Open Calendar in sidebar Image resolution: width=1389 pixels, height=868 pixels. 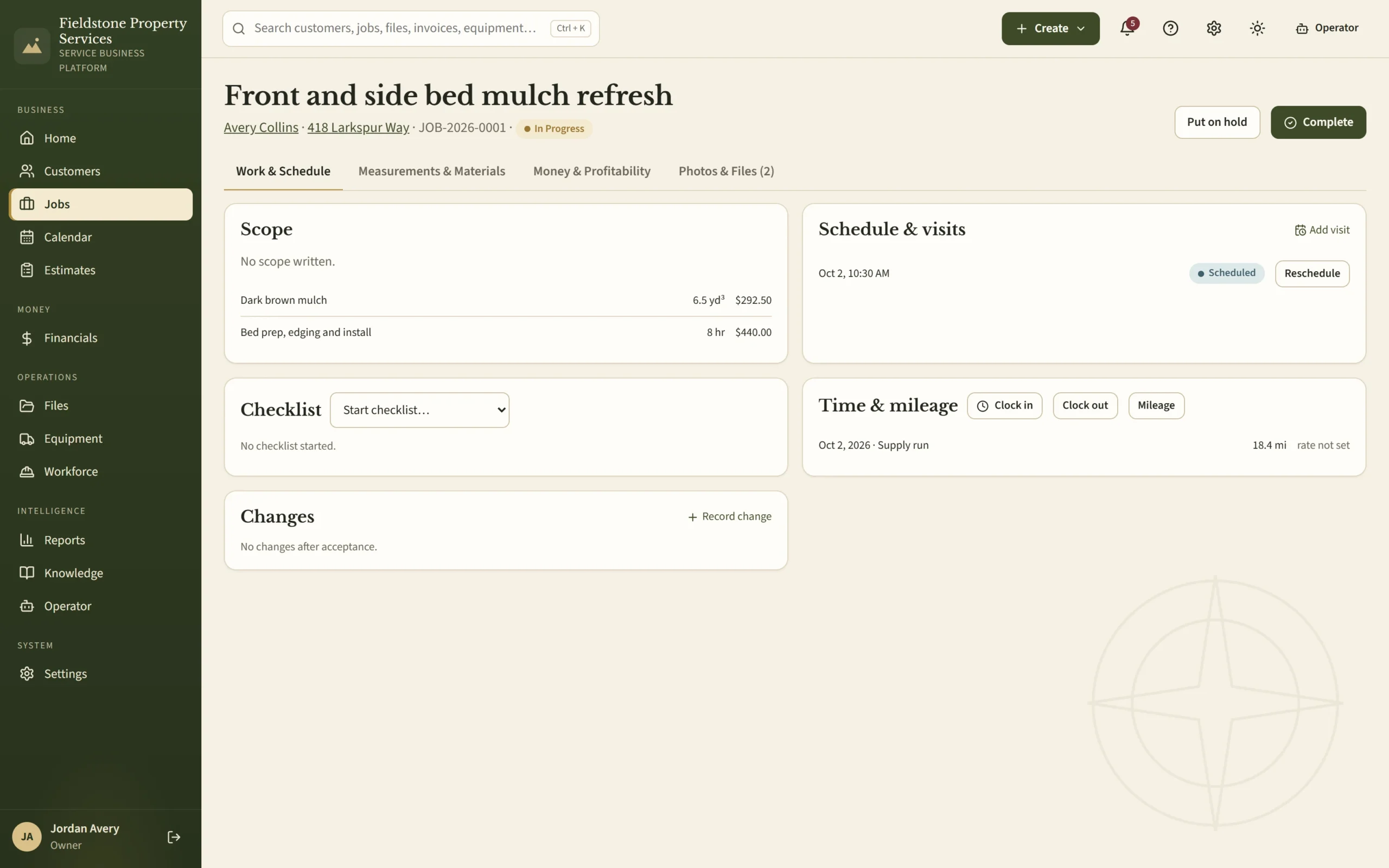100,237
